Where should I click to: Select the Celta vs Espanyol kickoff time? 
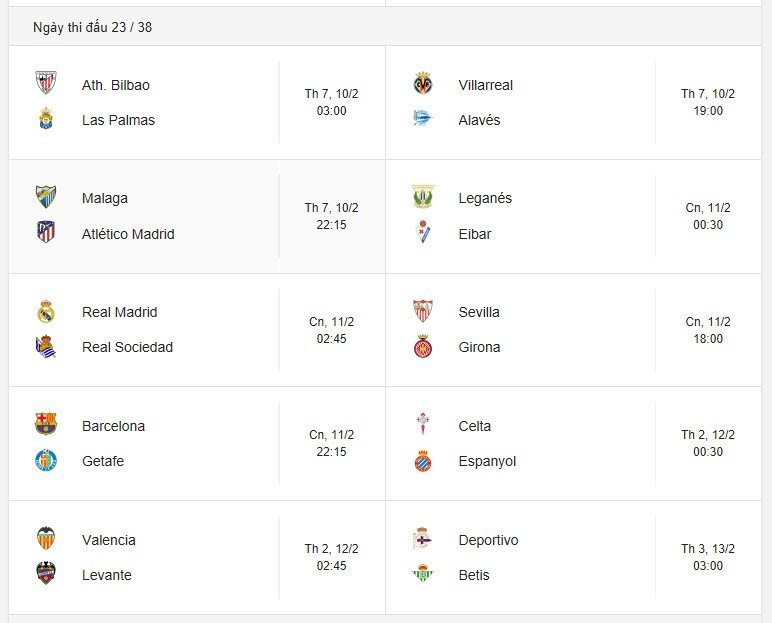tap(708, 443)
